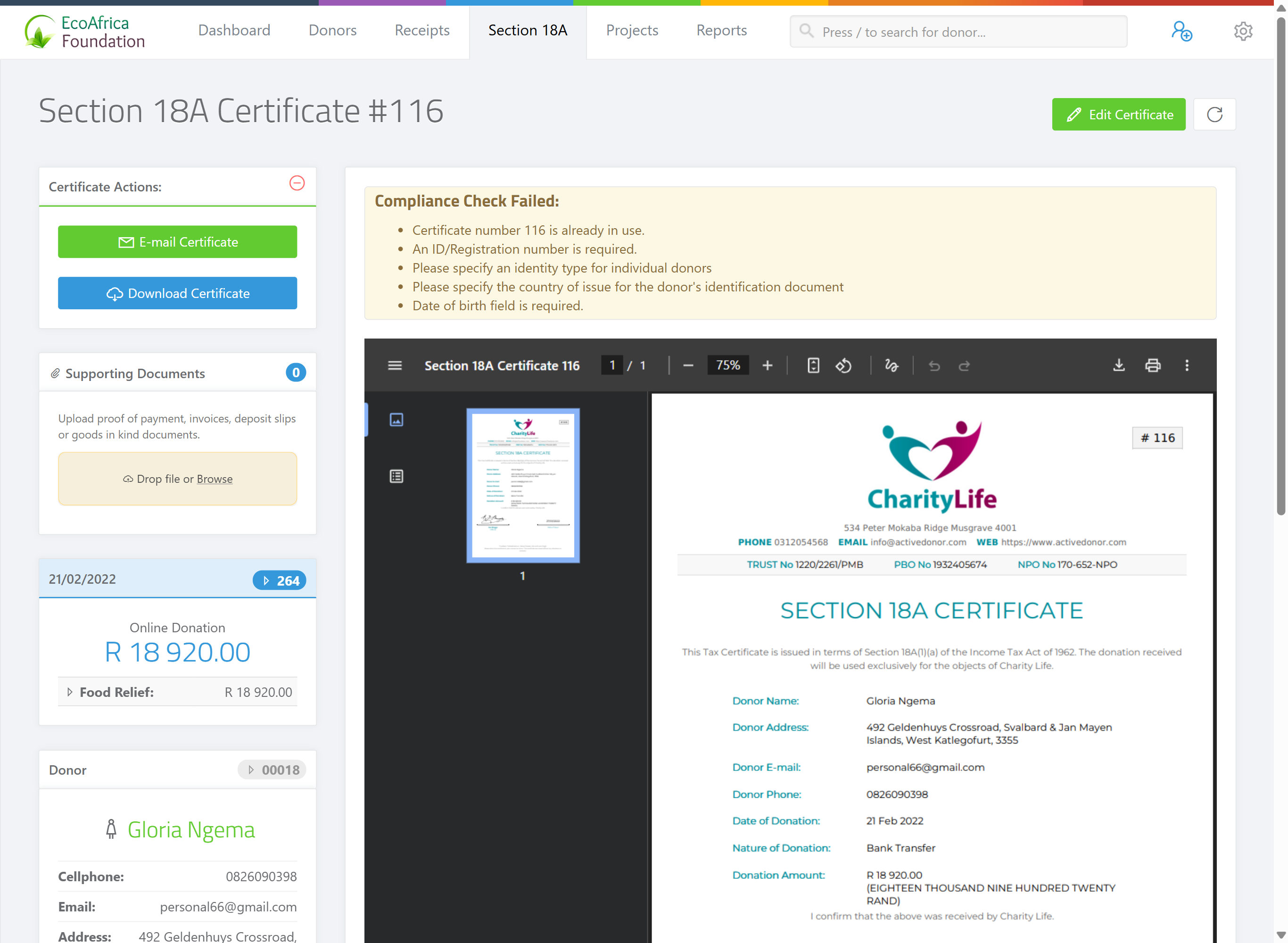The width and height of the screenshot is (1288, 943).
Task: Open the Dashboard tab
Action: (234, 30)
